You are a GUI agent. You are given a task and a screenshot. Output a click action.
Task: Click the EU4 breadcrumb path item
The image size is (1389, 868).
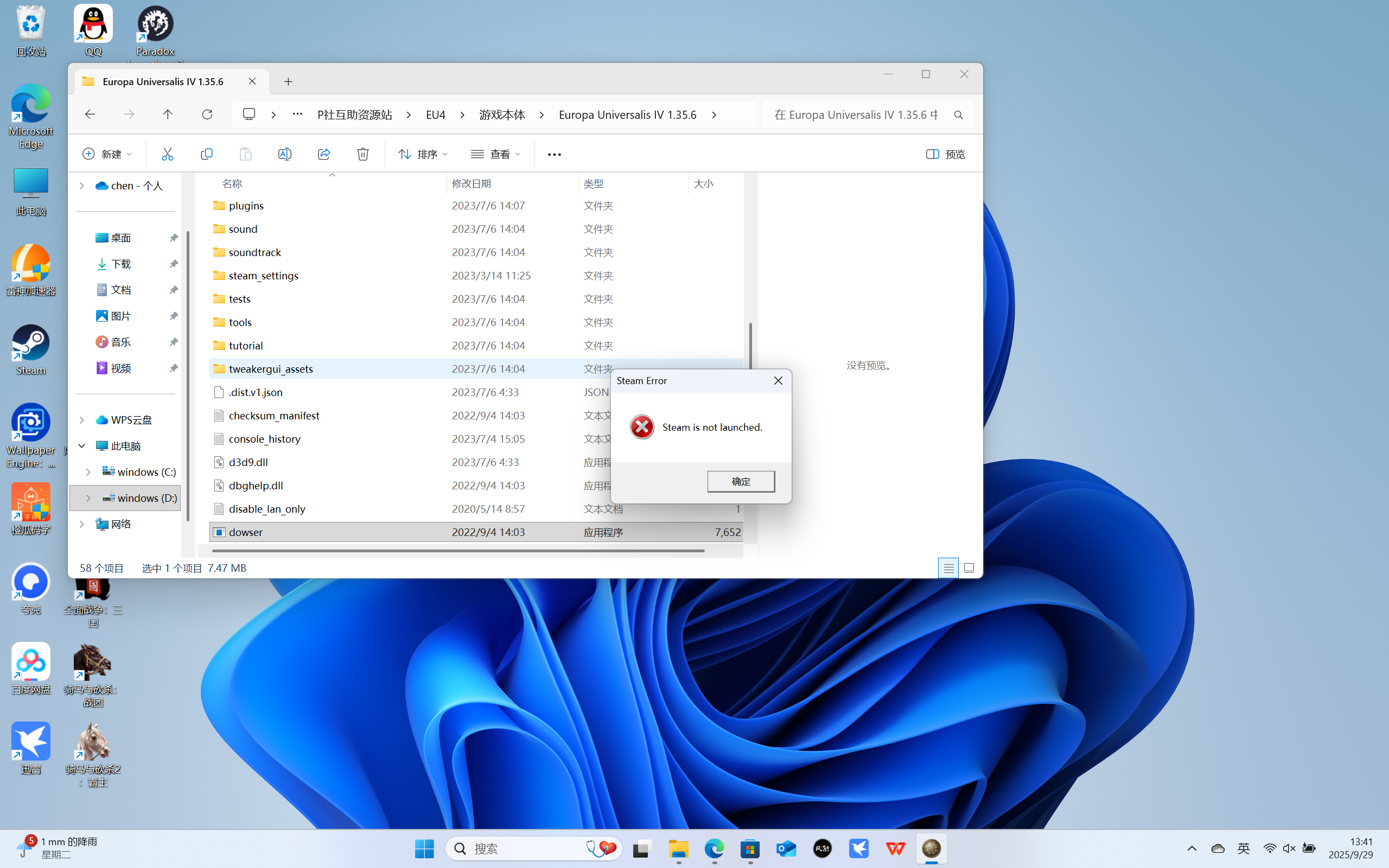tap(436, 114)
